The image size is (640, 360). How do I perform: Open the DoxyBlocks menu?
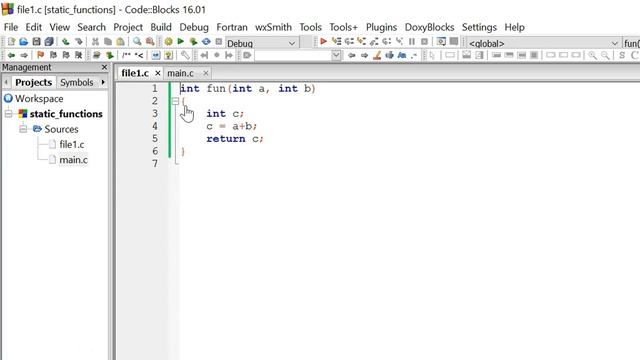tap(429, 27)
